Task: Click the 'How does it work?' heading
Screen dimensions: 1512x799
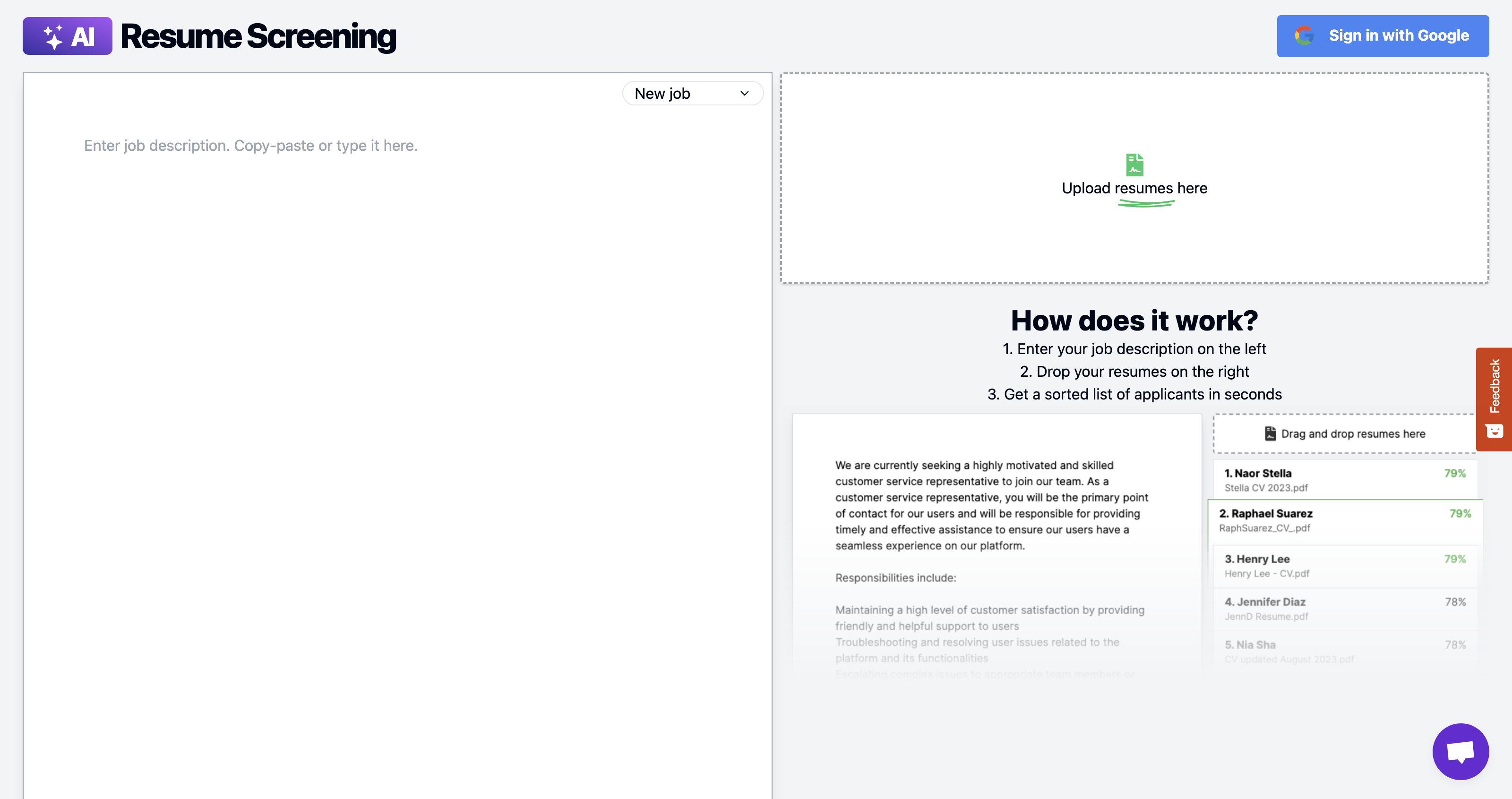Action: point(1134,321)
